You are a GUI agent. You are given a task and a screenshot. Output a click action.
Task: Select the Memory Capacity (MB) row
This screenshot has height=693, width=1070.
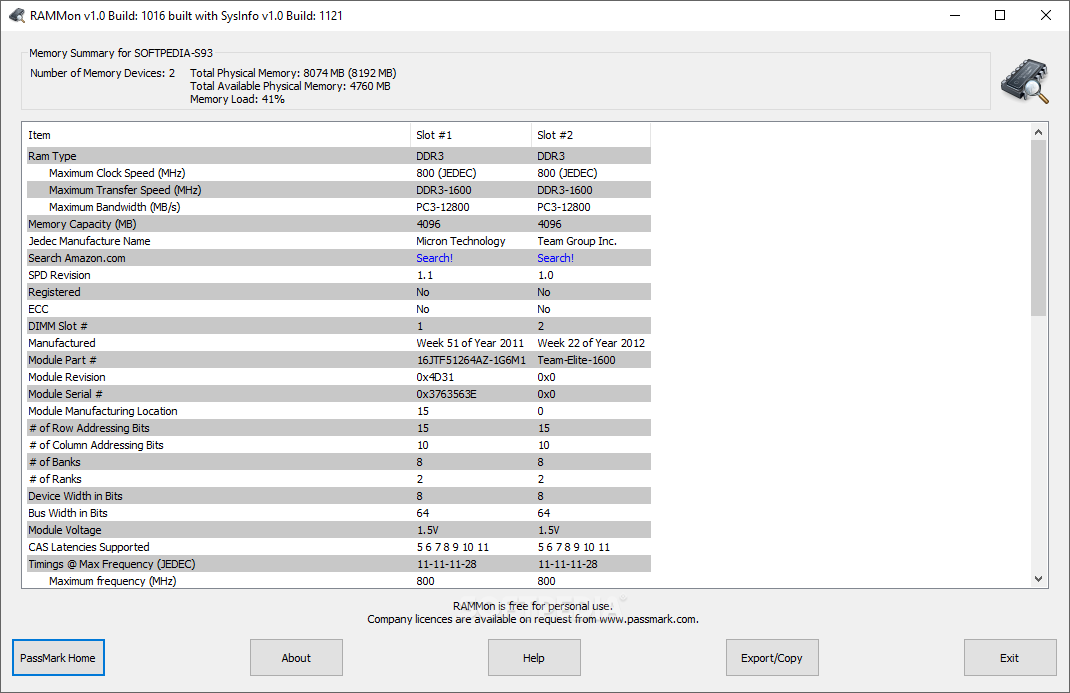click(338, 224)
